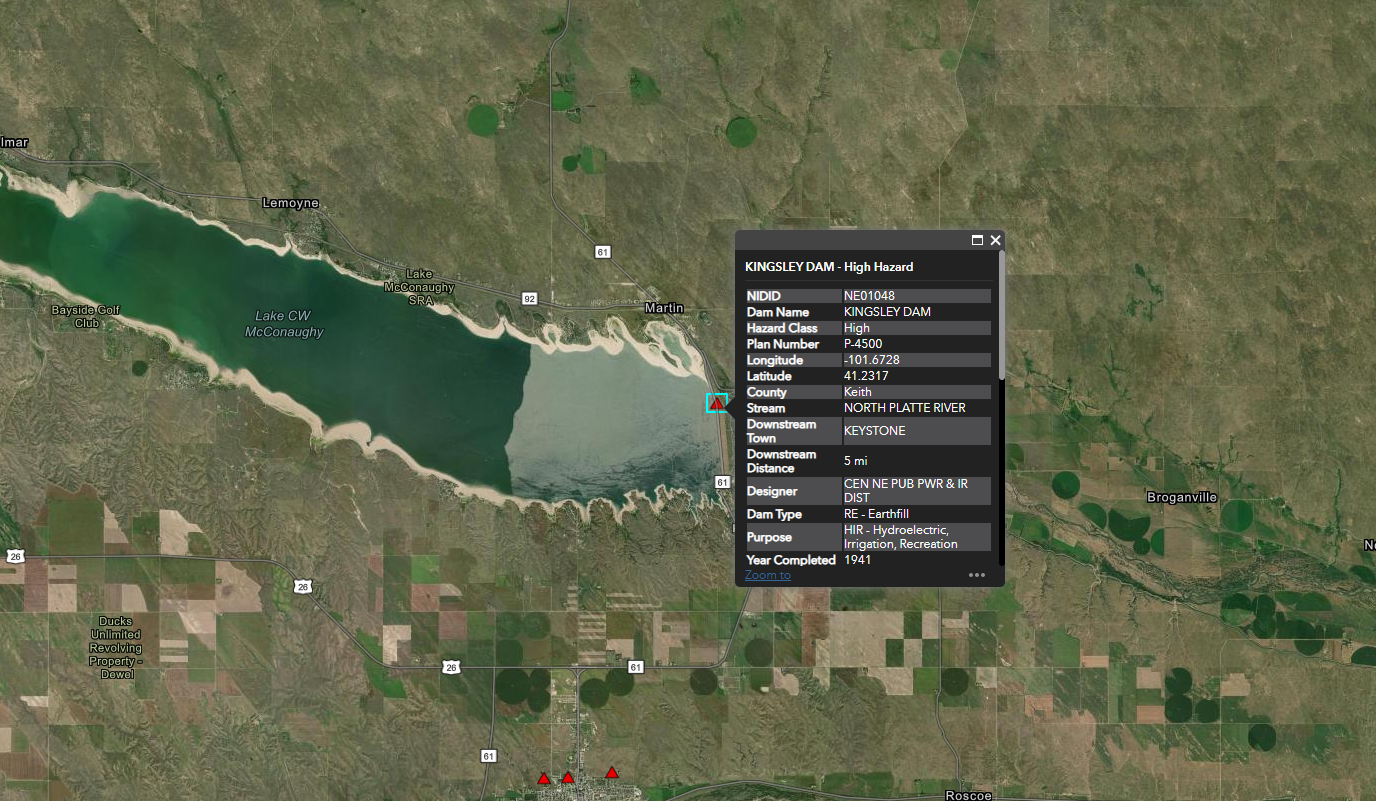Click the leftmost red hazard triangle near Roscoe
The image size is (1376, 801).
[x=544, y=777]
